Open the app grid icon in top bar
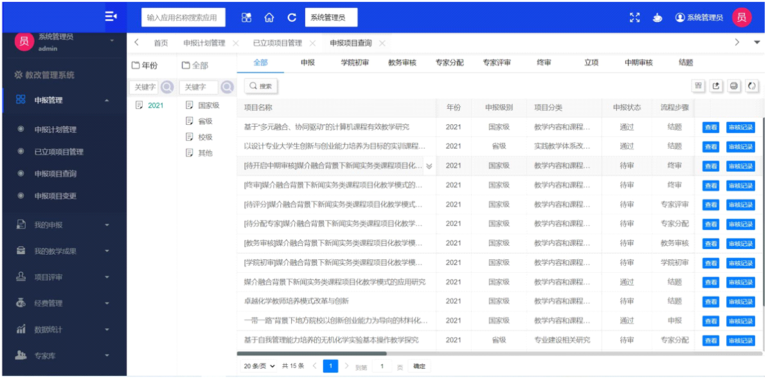768x379 pixels. click(x=246, y=18)
